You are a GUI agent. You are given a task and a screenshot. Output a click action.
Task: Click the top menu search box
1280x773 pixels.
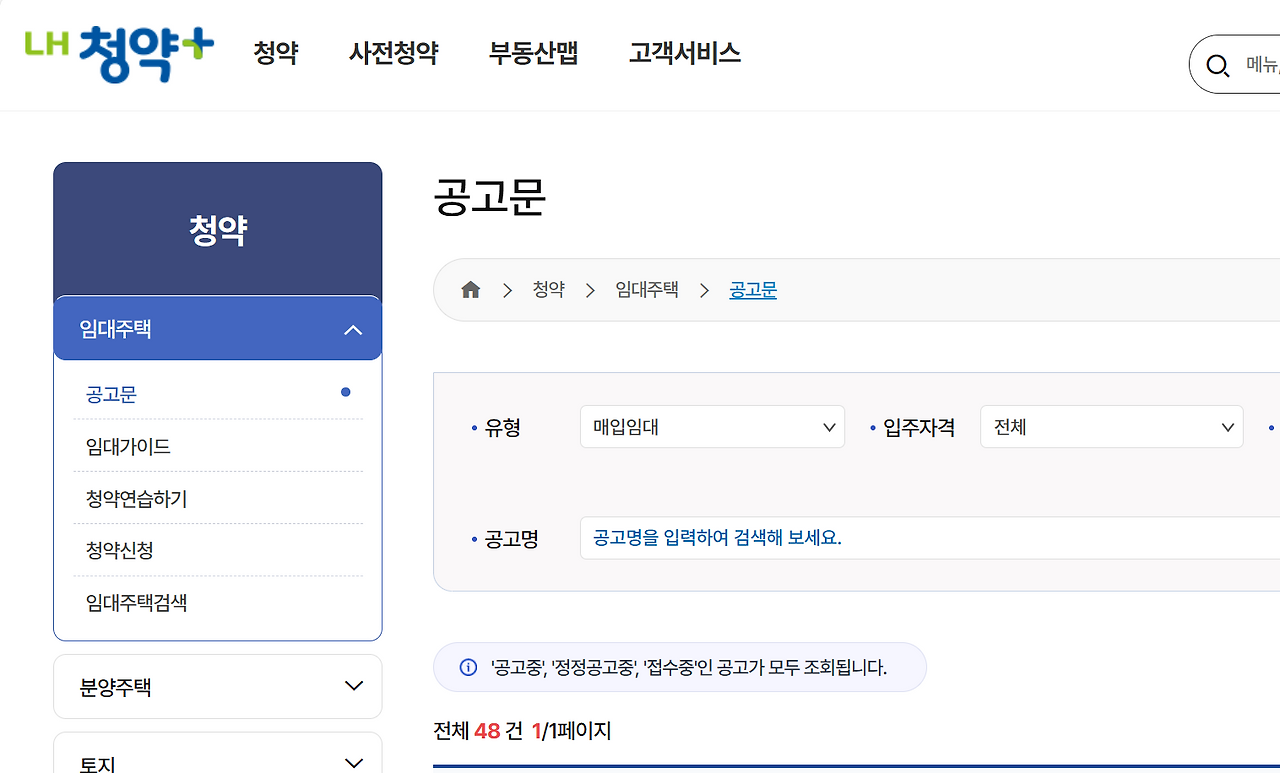pos(1234,65)
